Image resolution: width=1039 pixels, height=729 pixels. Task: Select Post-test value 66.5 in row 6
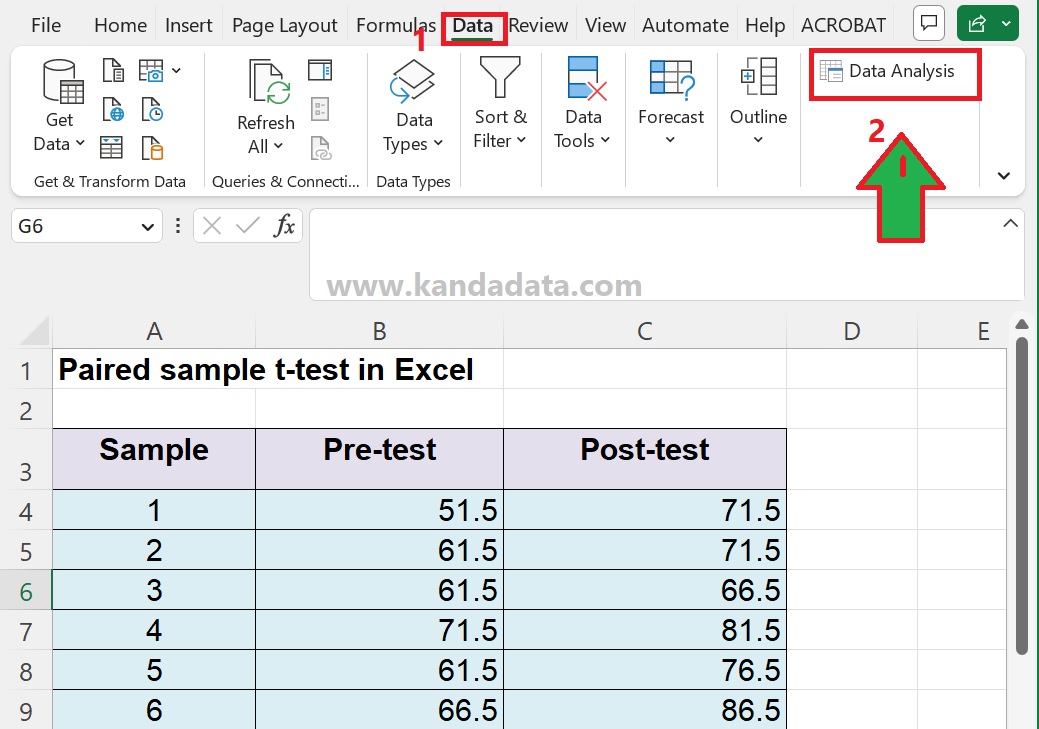tap(645, 590)
